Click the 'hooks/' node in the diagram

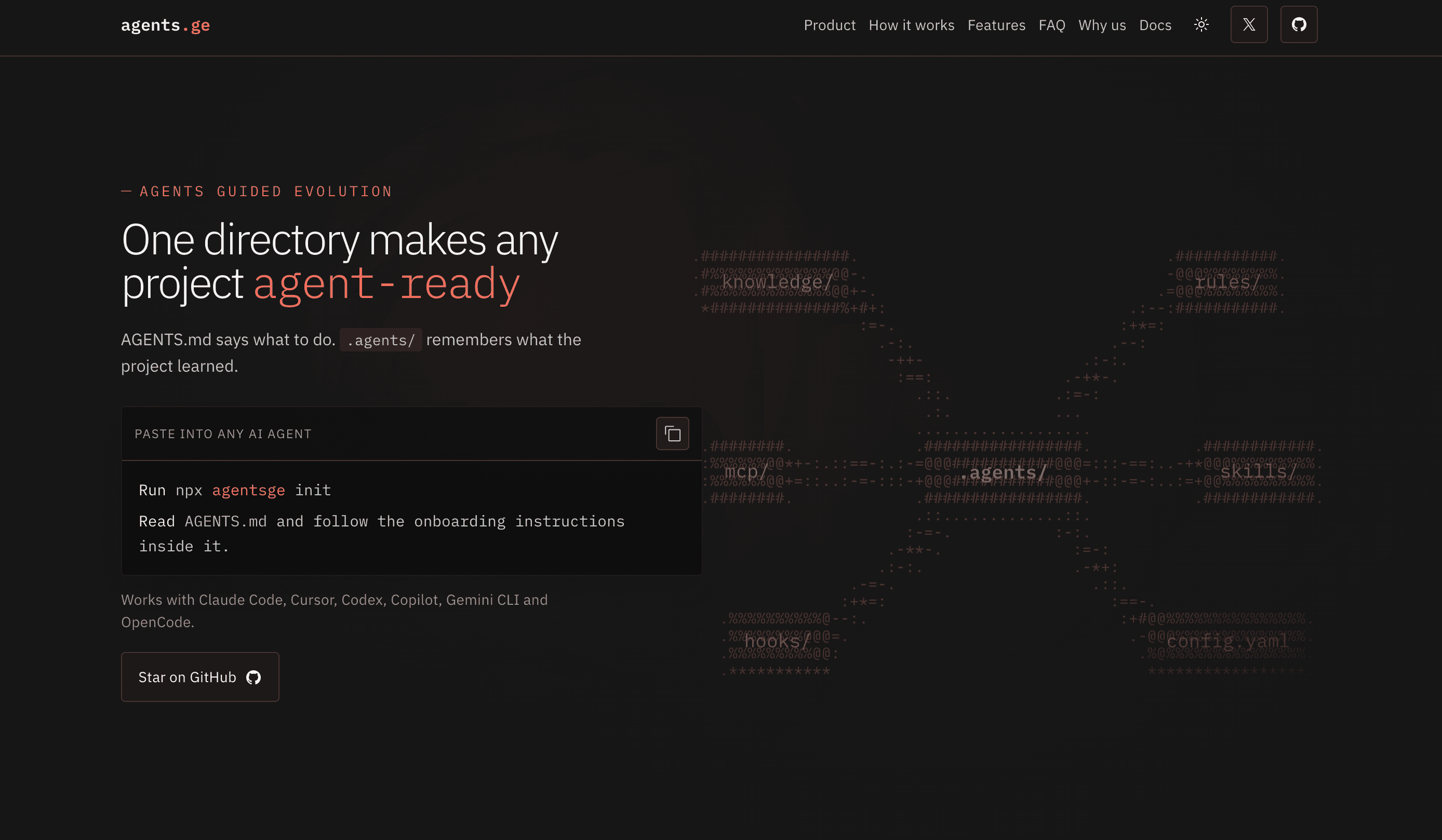click(x=777, y=642)
